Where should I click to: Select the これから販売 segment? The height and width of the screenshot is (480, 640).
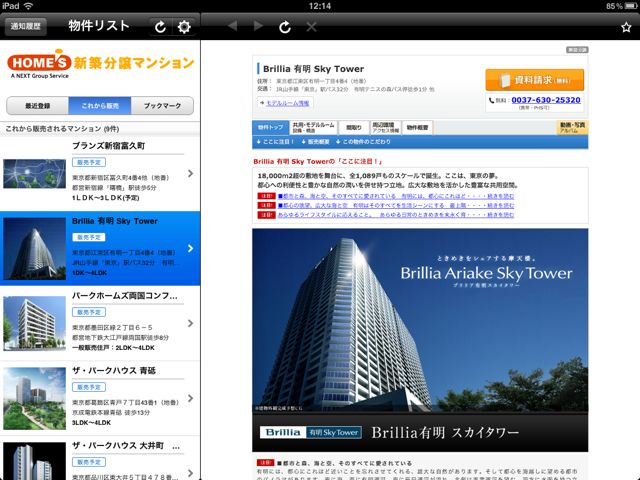coord(100,106)
